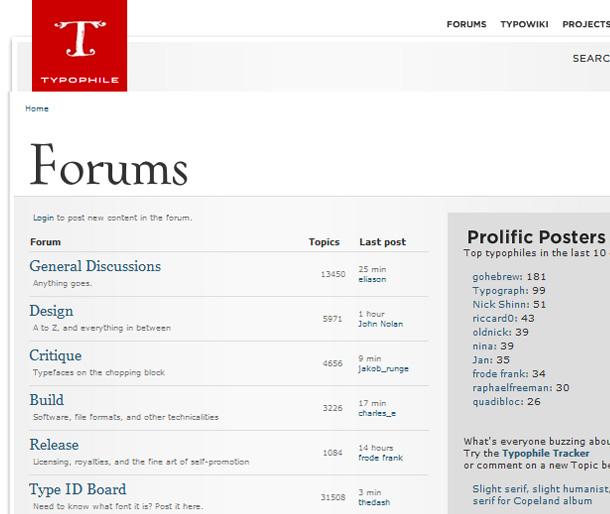Screen dimensions: 610x514
Task: Open the Build forum
Action: point(47,400)
